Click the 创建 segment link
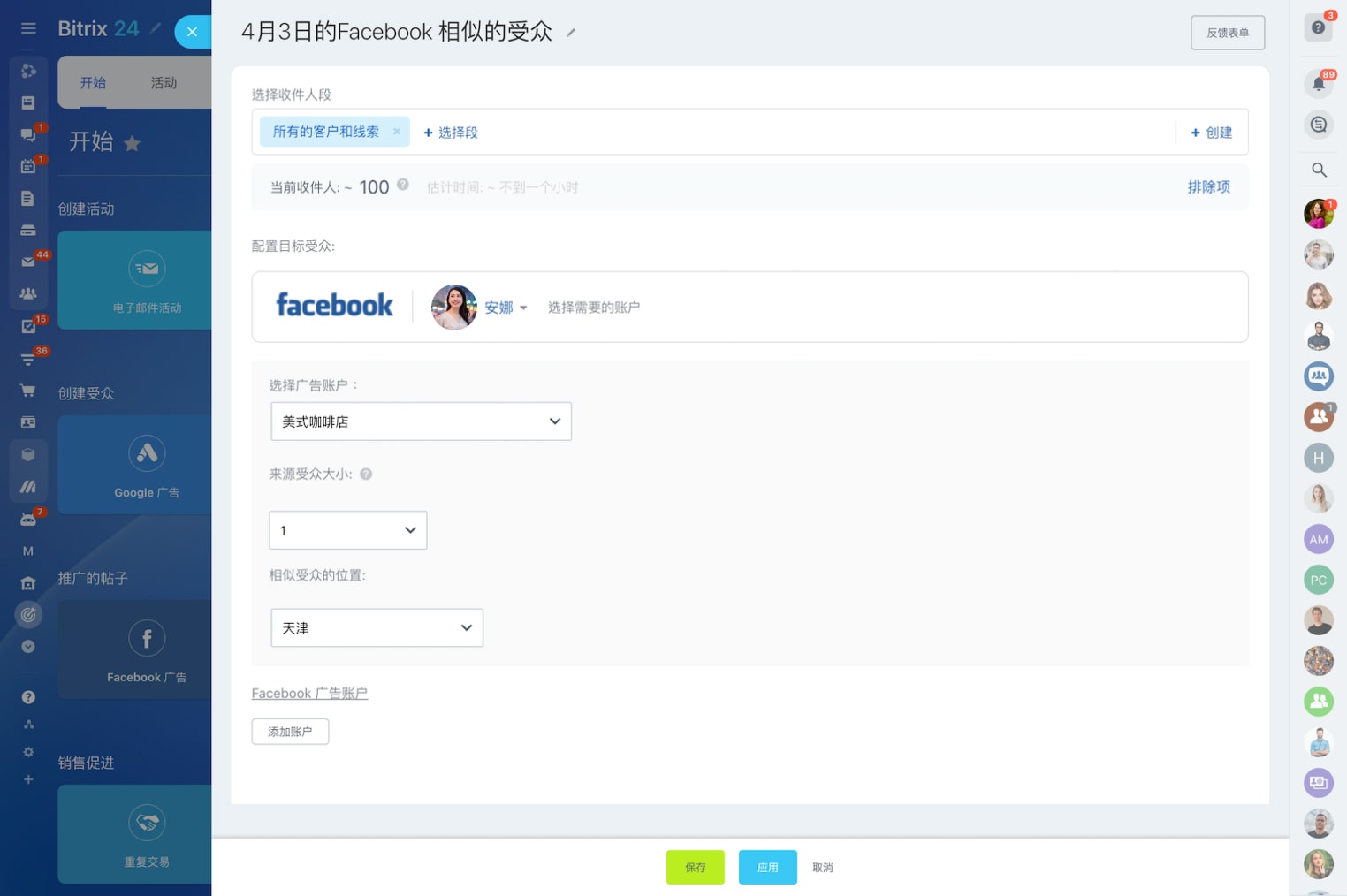Viewport: 1347px width, 896px height. point(1211,133)
